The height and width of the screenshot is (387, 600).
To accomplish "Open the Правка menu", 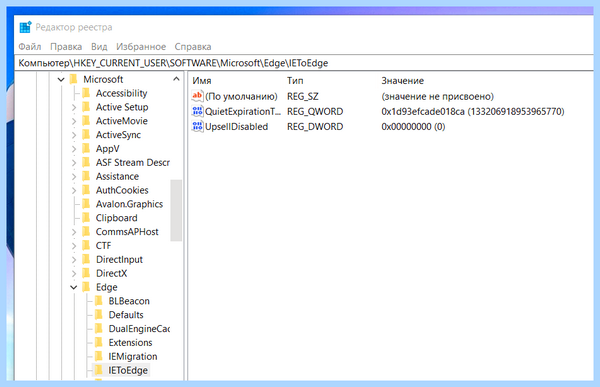I will pos(66,47).
